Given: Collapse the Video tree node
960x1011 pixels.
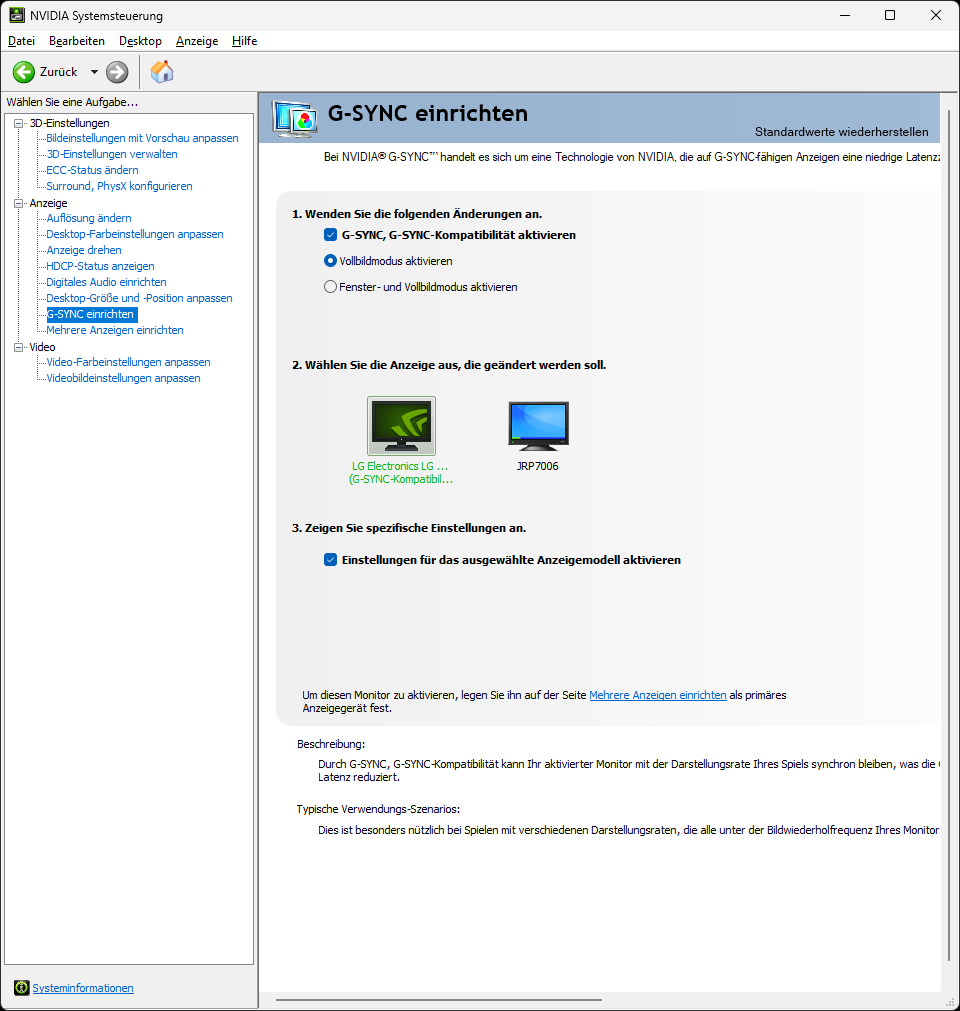Looking at the screenshot, I should tap(19, 347).
